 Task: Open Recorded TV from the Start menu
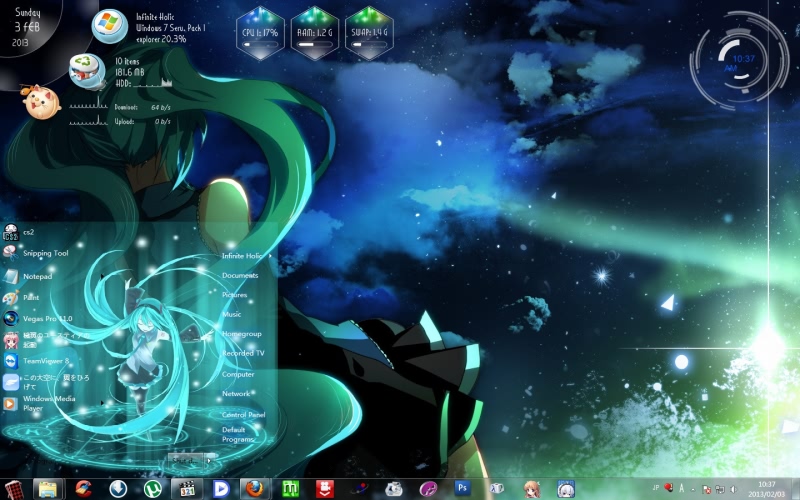tap(243, 353)
